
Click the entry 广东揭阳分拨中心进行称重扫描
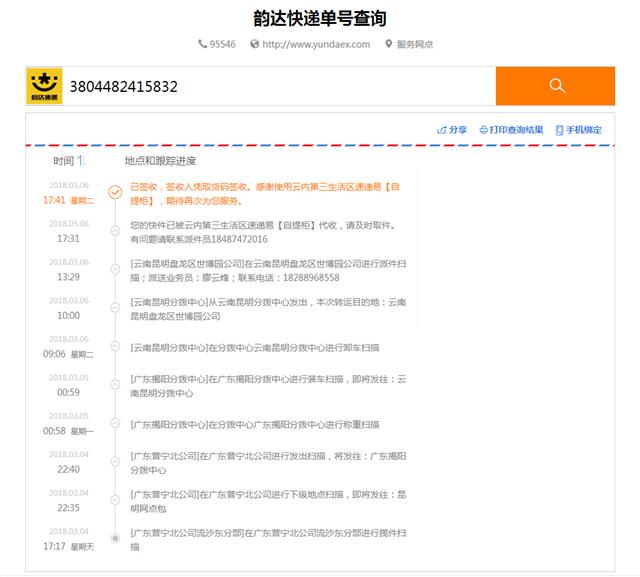pyautogui.click(x=255, y=424)
